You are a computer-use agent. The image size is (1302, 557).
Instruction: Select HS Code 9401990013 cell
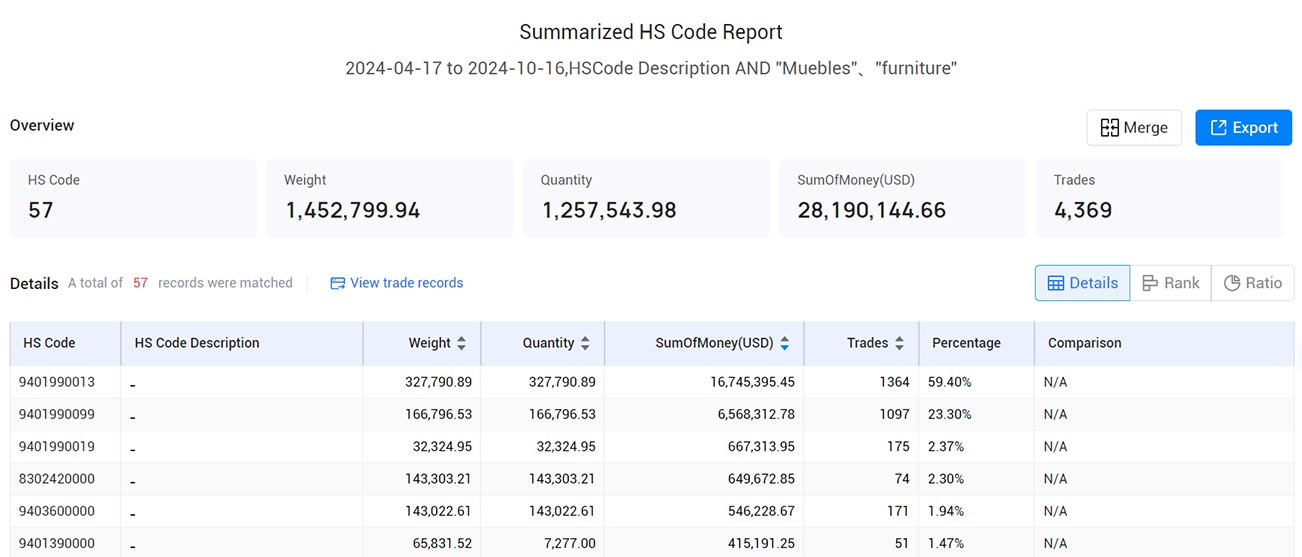point(65,382)
